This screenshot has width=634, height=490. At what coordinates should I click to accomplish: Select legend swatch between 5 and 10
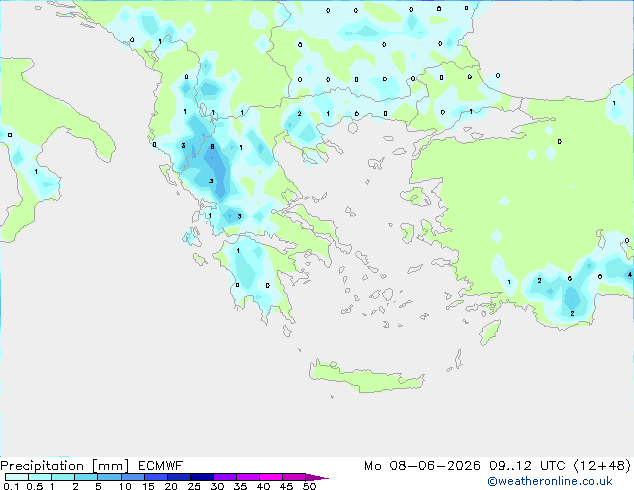click(109, 477)
